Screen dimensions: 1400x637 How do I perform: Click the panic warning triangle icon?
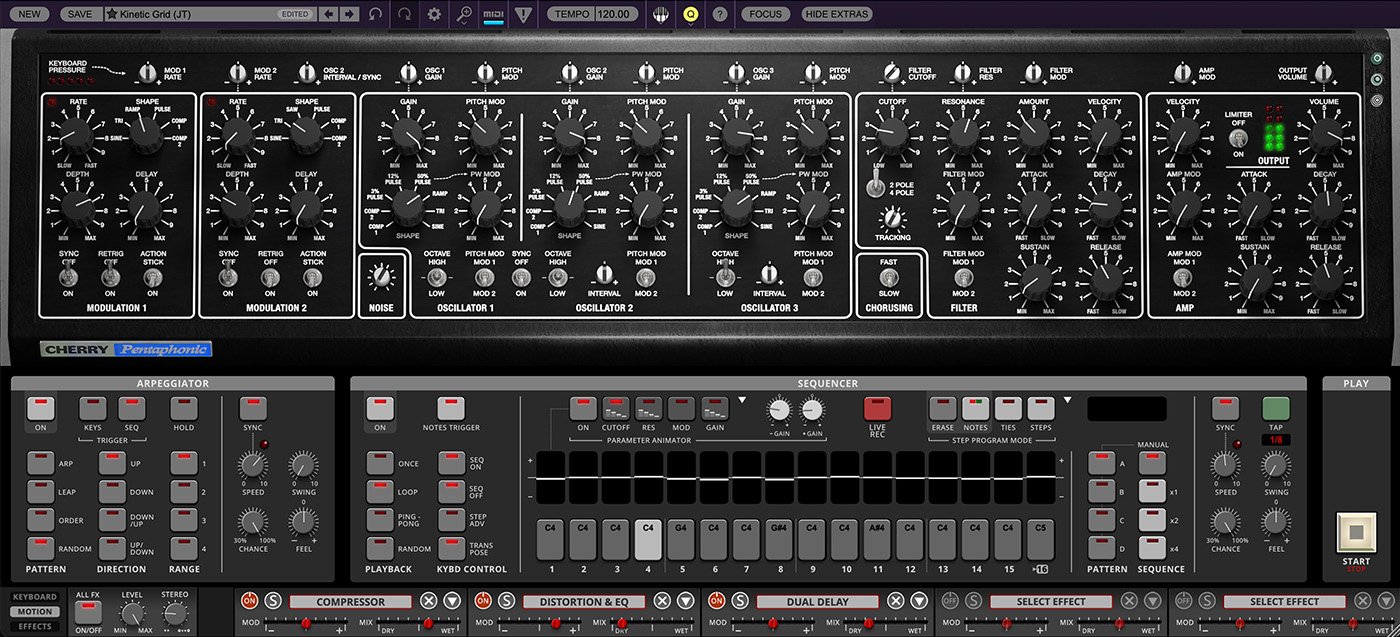(x=524, y=14)
